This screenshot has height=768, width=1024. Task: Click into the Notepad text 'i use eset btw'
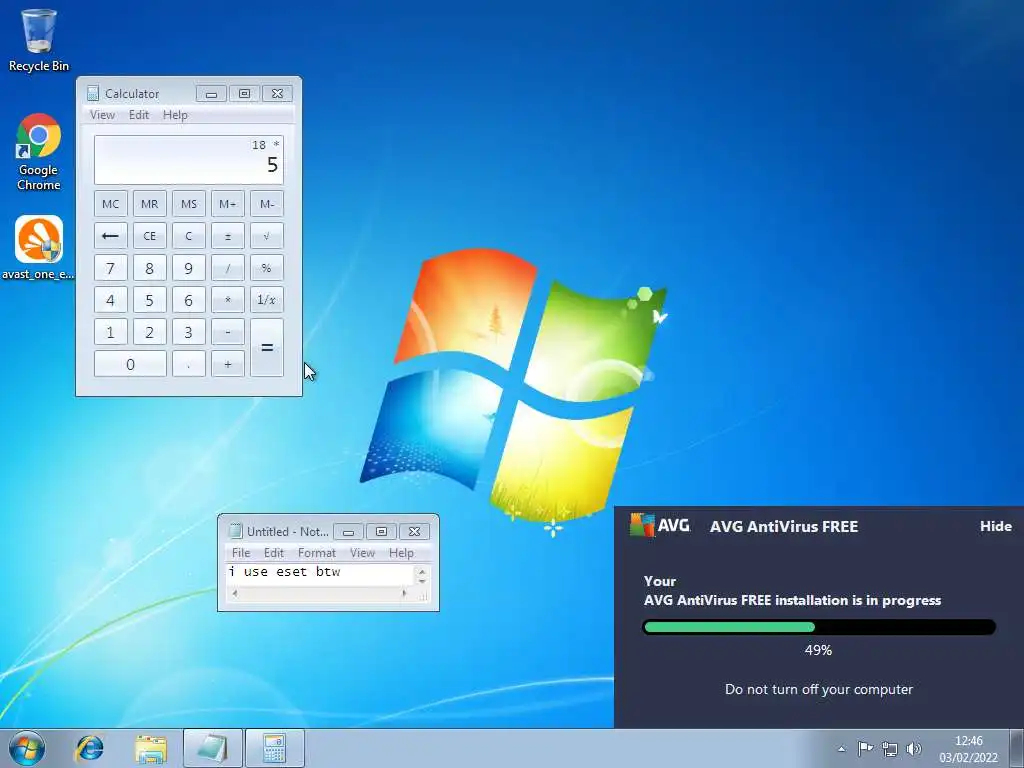coord(285,572)
